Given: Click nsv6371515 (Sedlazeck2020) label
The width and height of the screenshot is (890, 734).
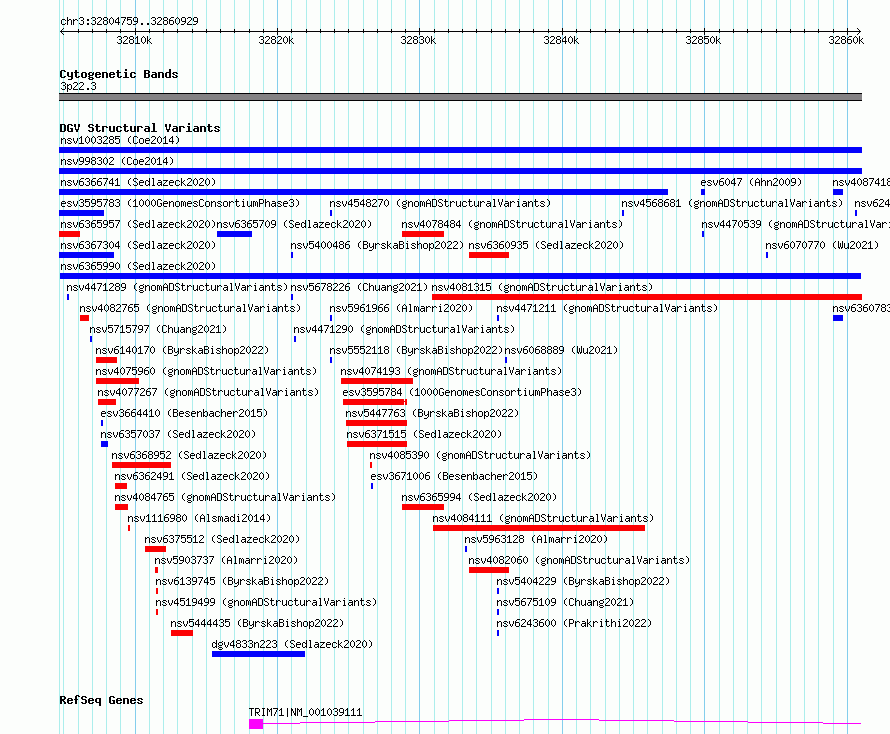Looking at the screenshot, I should pyautogui.click(x=425, y=434).
